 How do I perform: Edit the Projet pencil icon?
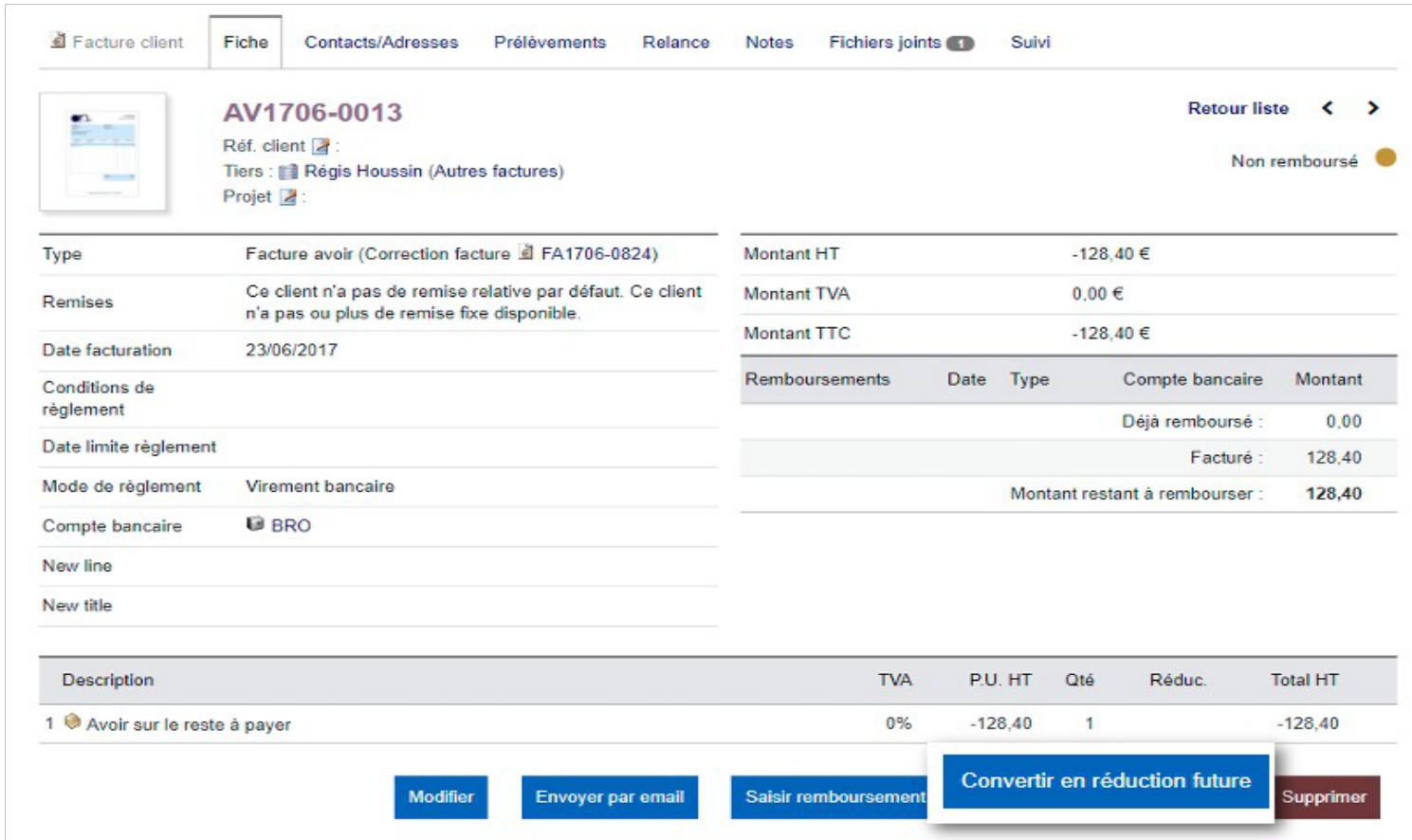tap(288, 196)
